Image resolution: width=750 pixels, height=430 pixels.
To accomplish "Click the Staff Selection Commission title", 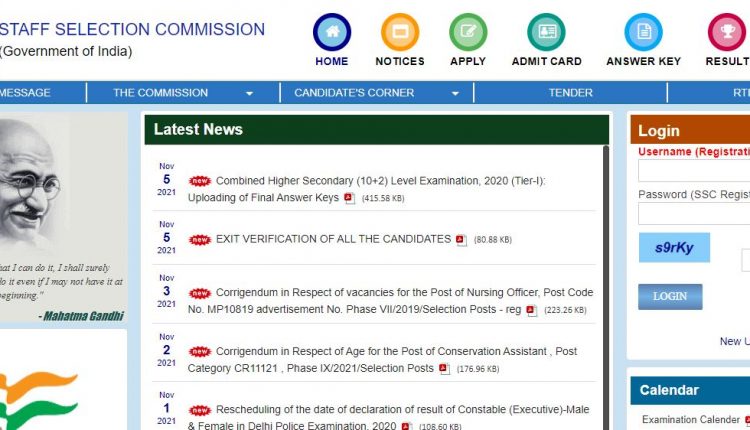I will [x=132, y=29].
